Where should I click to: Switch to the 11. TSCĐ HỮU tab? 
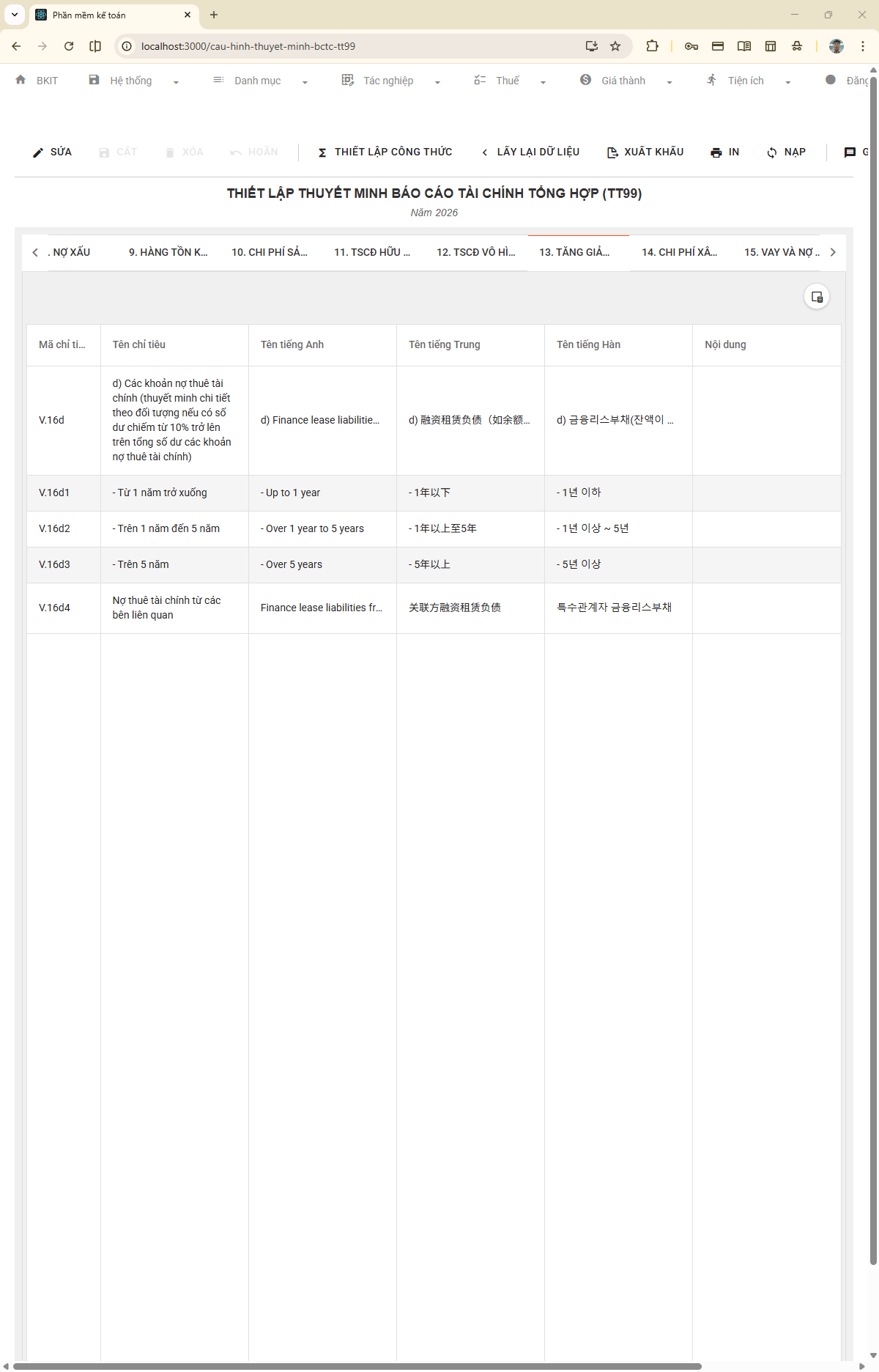click(x=372, y=252)
